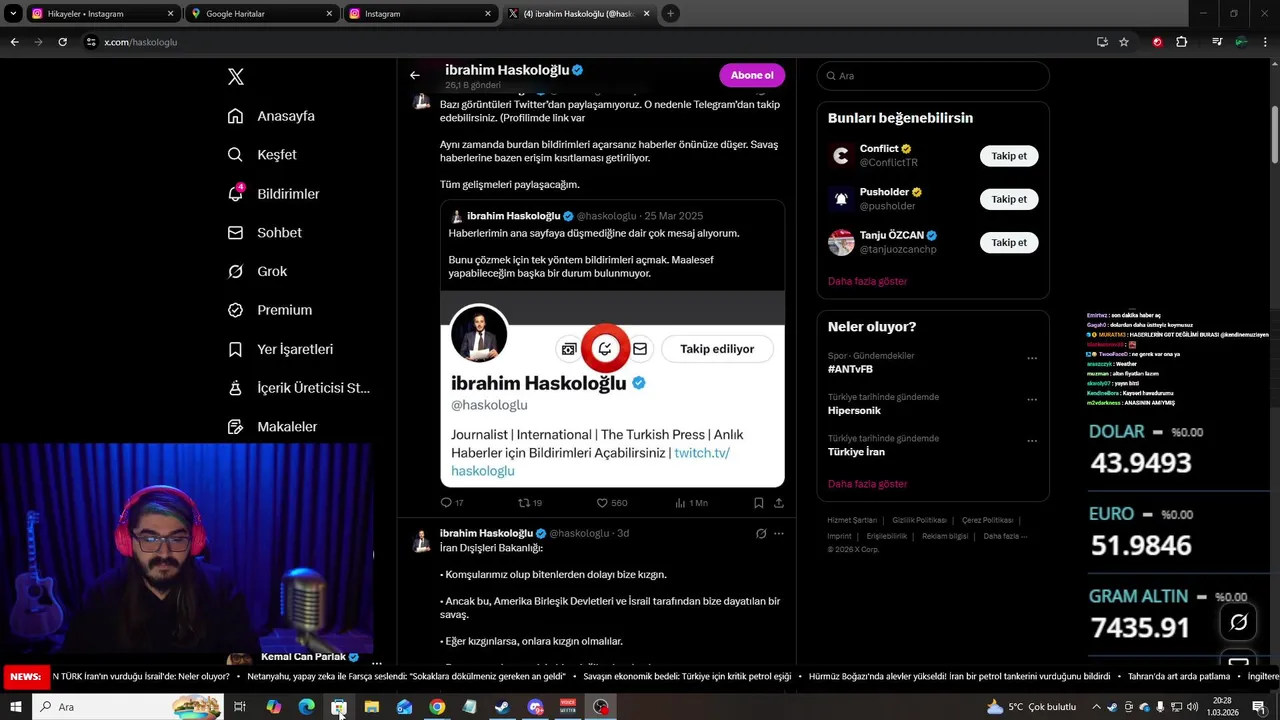Image resolution: width=1280 pixels, height=720 pixels.
Task: Open File Explorer from taskbar
Action: point(371,707)
